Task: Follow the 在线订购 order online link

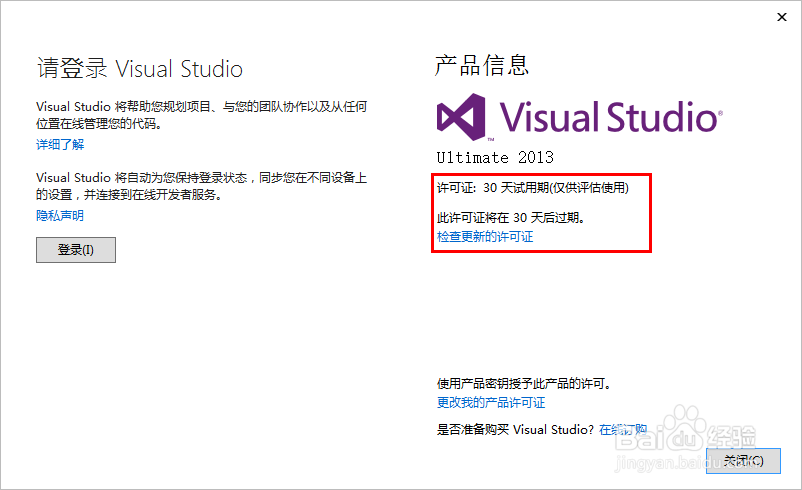Action: 623,430
